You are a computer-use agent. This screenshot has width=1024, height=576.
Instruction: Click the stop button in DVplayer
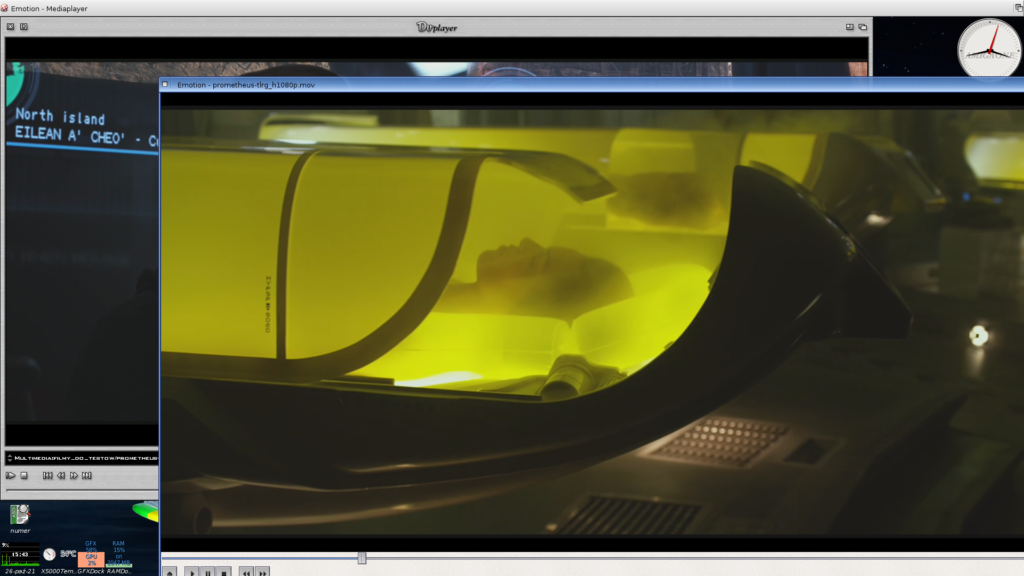[24, 475]
